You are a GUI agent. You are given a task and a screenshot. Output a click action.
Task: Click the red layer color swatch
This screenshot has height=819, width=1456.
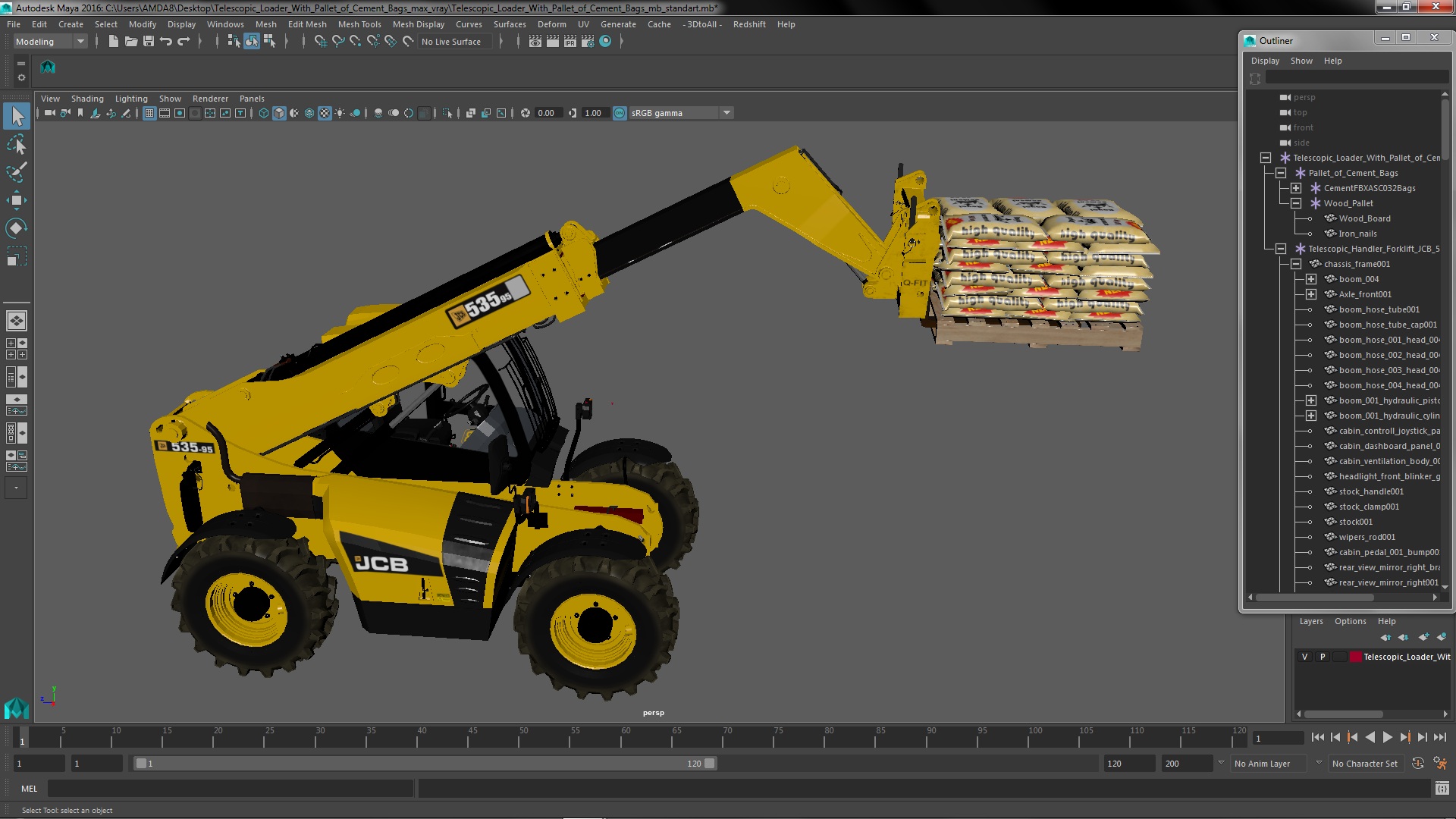coord(1355,657)
